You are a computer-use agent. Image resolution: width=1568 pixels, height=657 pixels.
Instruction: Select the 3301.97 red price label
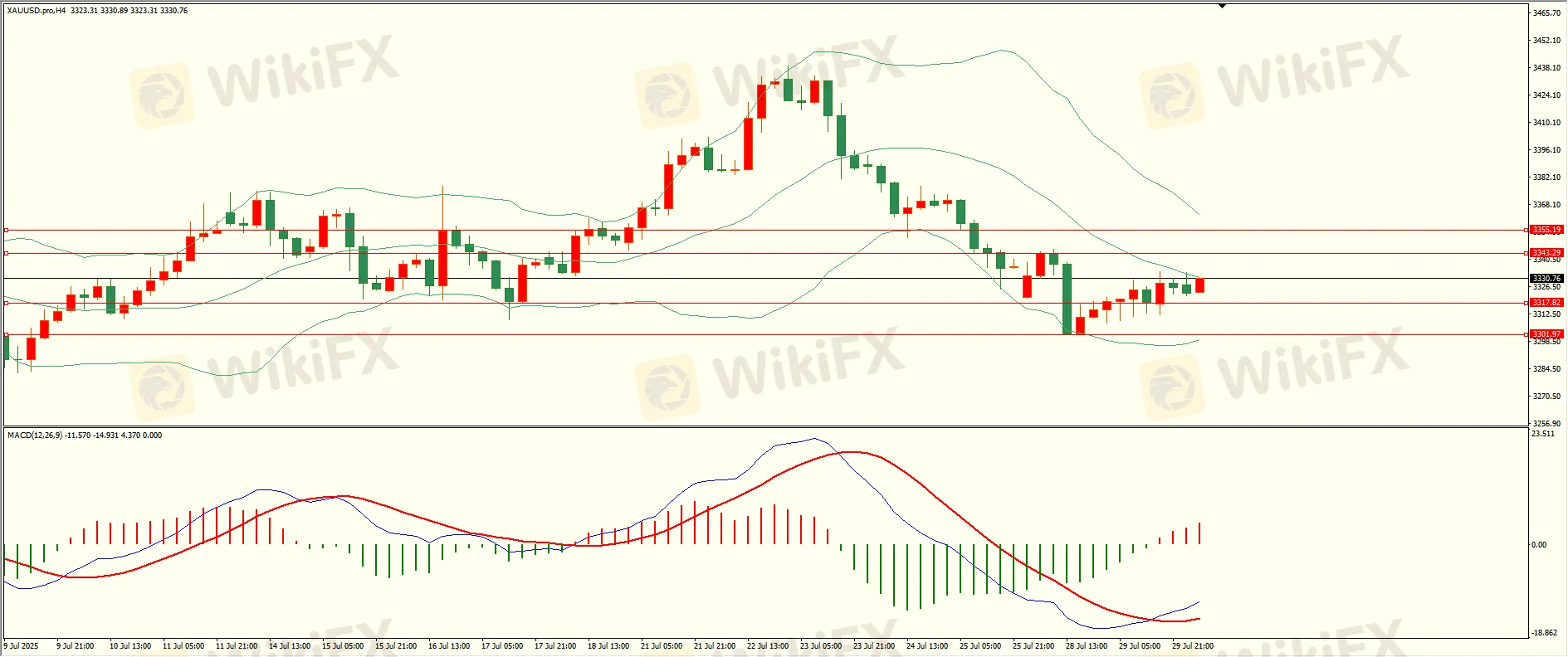[x=1546, y=334]
